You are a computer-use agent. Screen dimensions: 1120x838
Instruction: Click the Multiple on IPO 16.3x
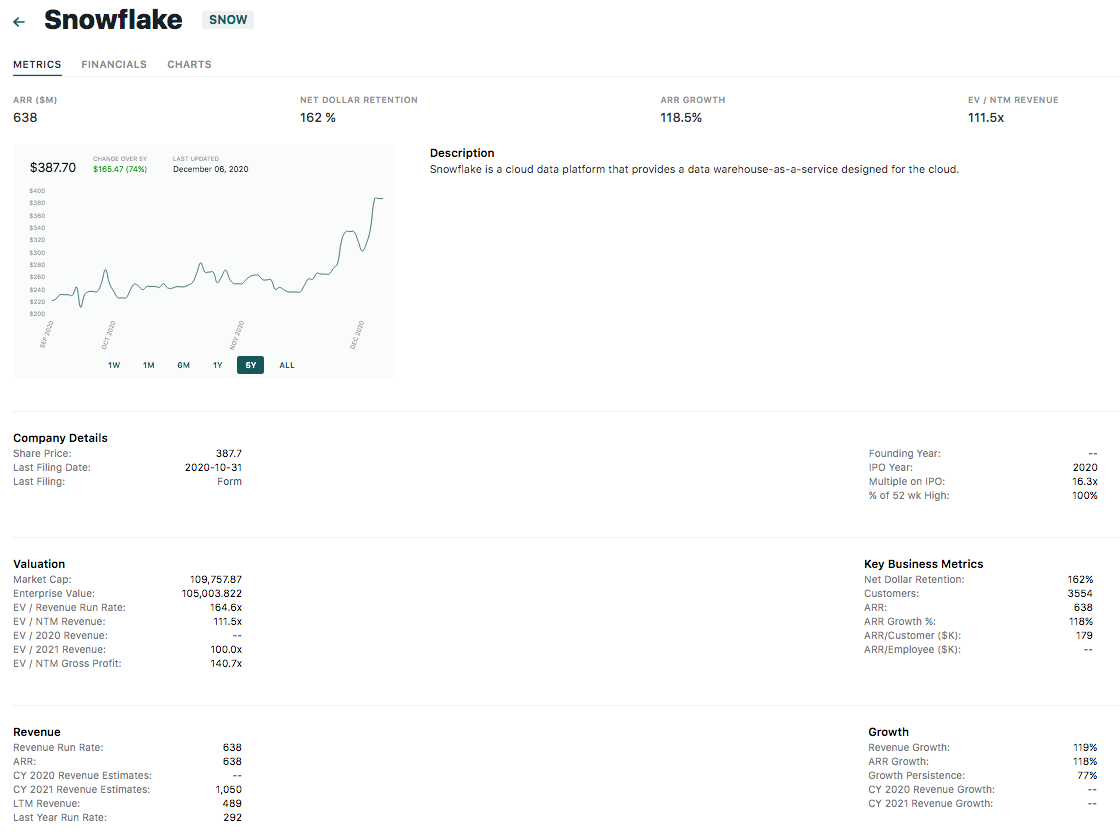(x=1085, y=482)
